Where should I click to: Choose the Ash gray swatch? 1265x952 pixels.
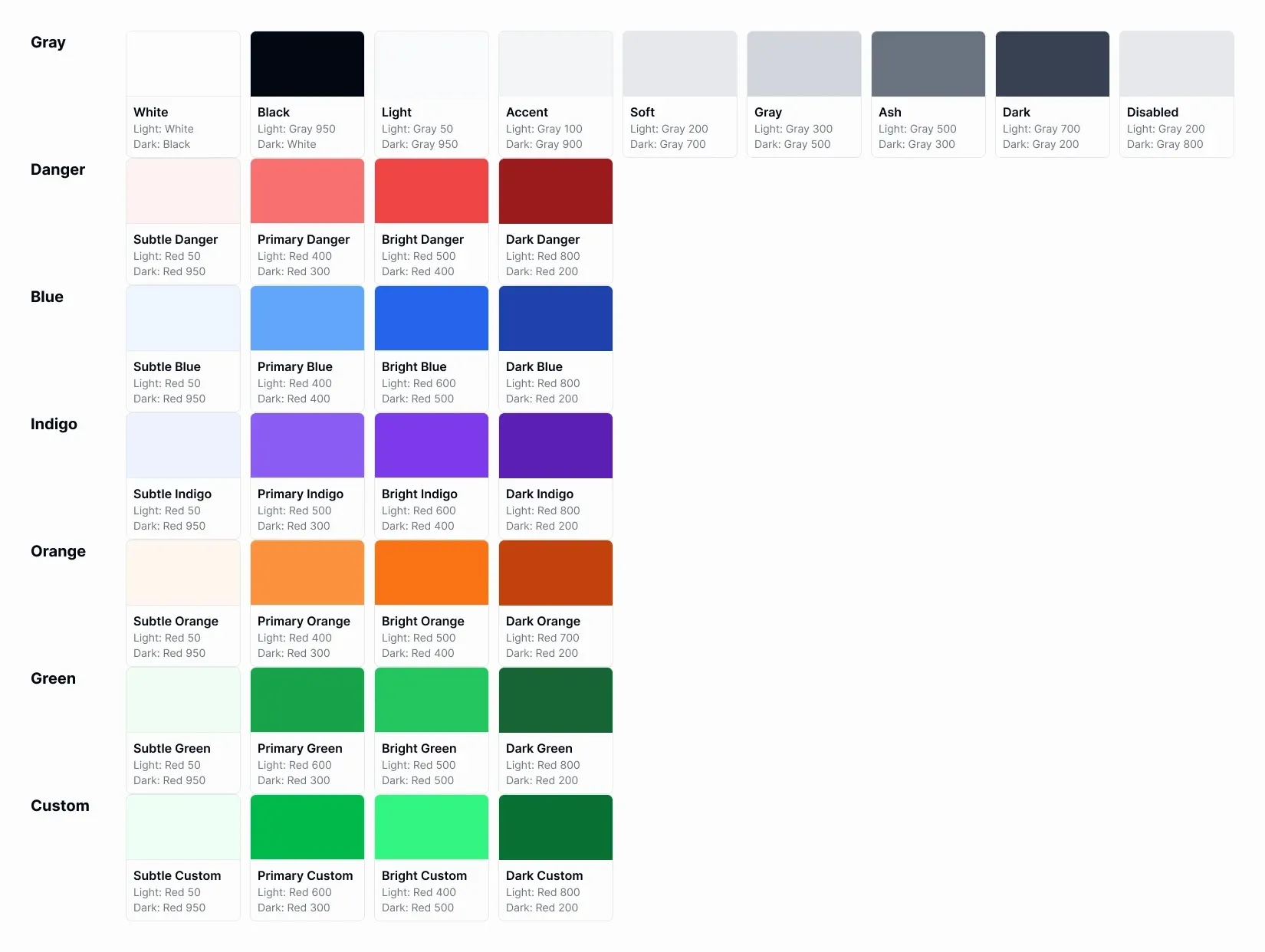pyautogui.click(x=928, y=64)
